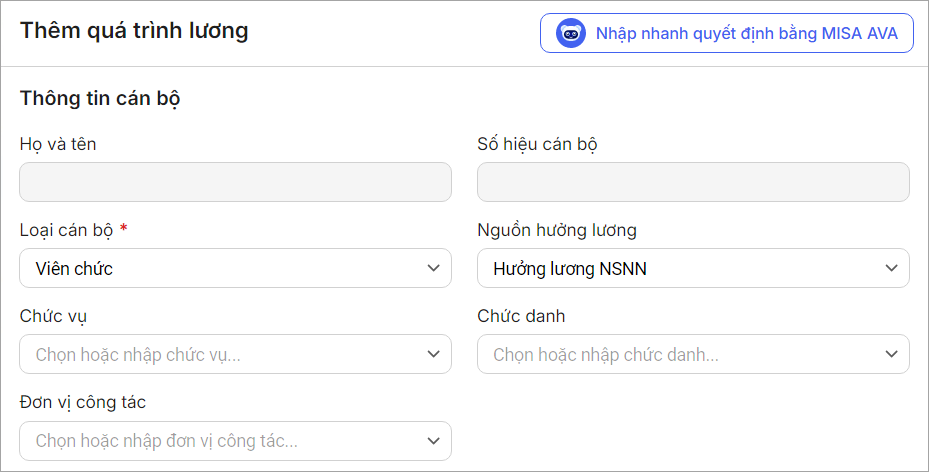The image size is (929, 472).
Task: Click the Chức danh label text
Action: tap(521, 316)
